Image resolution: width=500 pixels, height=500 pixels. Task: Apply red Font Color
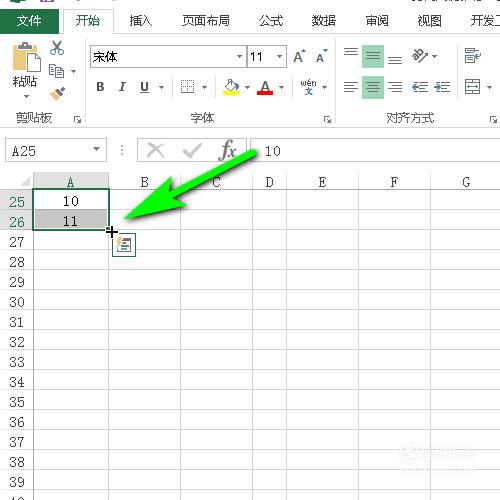pyautogui.click(x=265, y=87)
